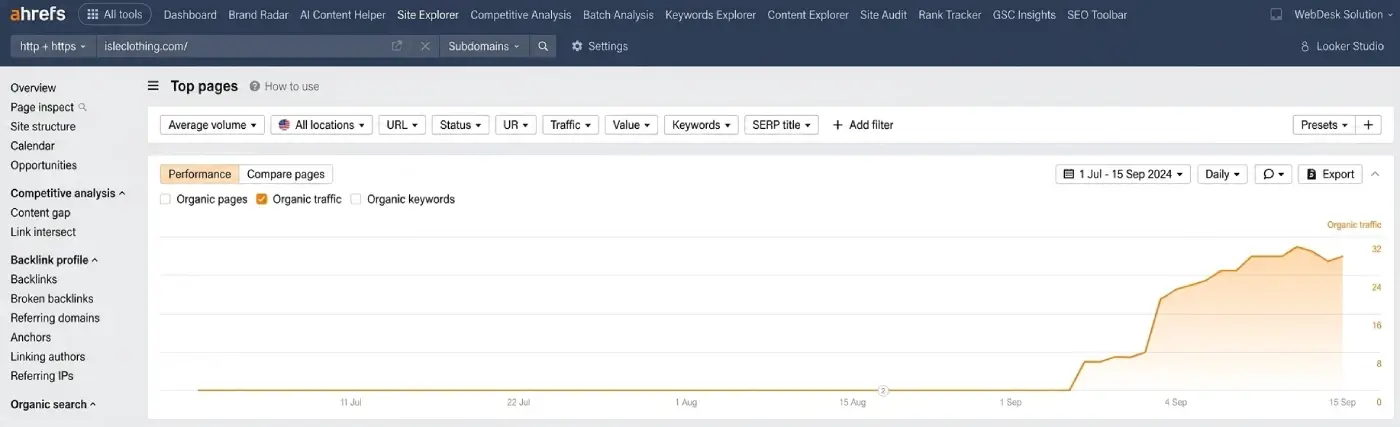This screenshot has height=427, width=1400.
Task: Click the Looker Studio icon link
Action: click(1342, 46)
